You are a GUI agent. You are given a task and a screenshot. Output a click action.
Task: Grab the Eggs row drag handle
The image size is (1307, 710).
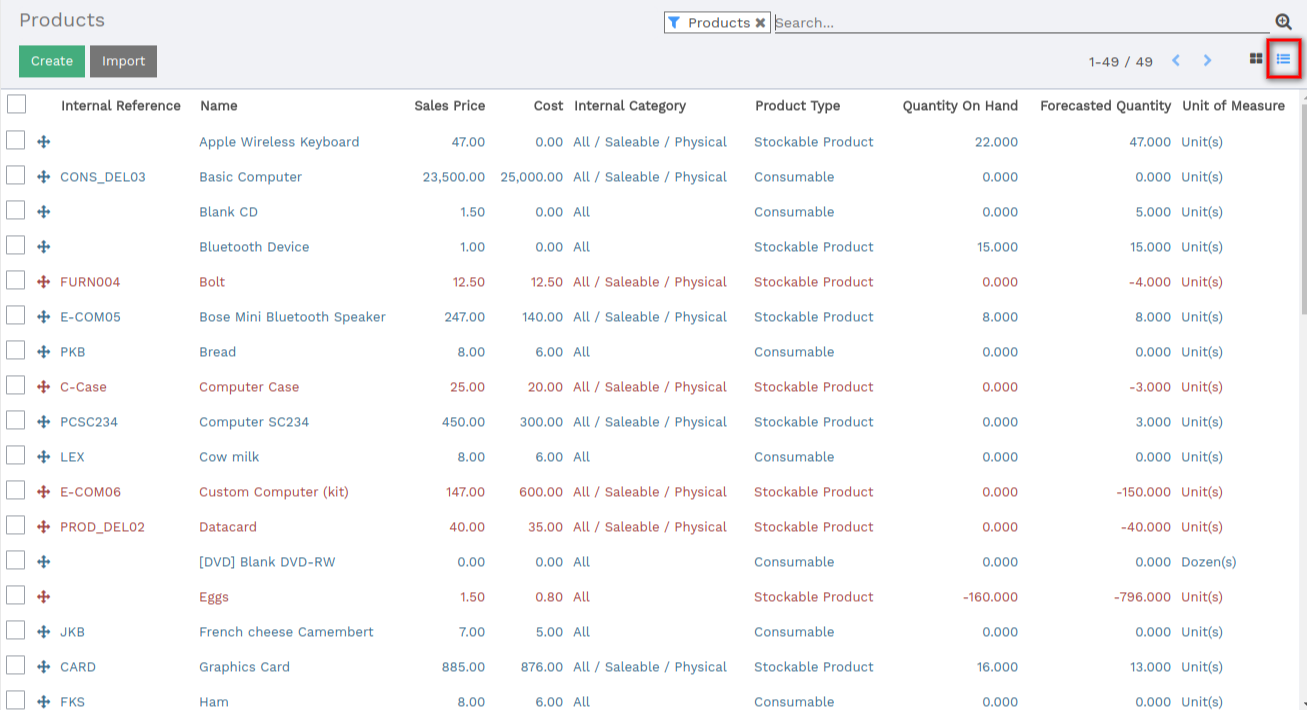pyautogui.click(x=43, y=597)
